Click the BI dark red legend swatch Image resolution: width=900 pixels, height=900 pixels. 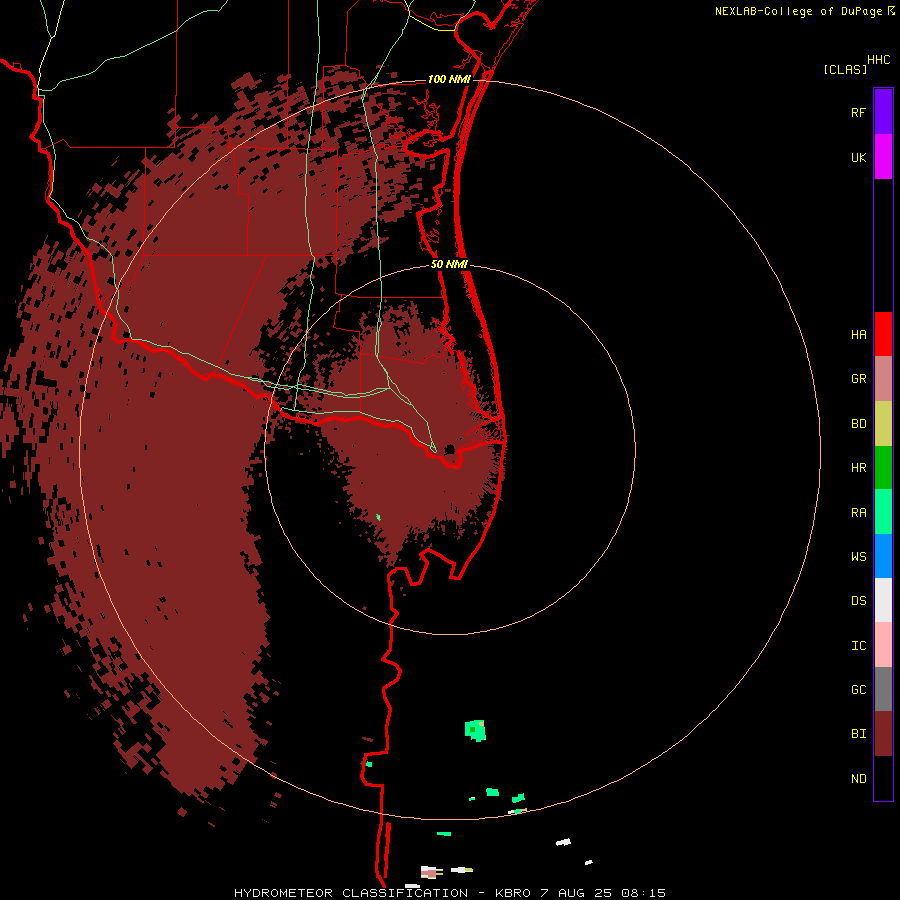pos(883,734)
